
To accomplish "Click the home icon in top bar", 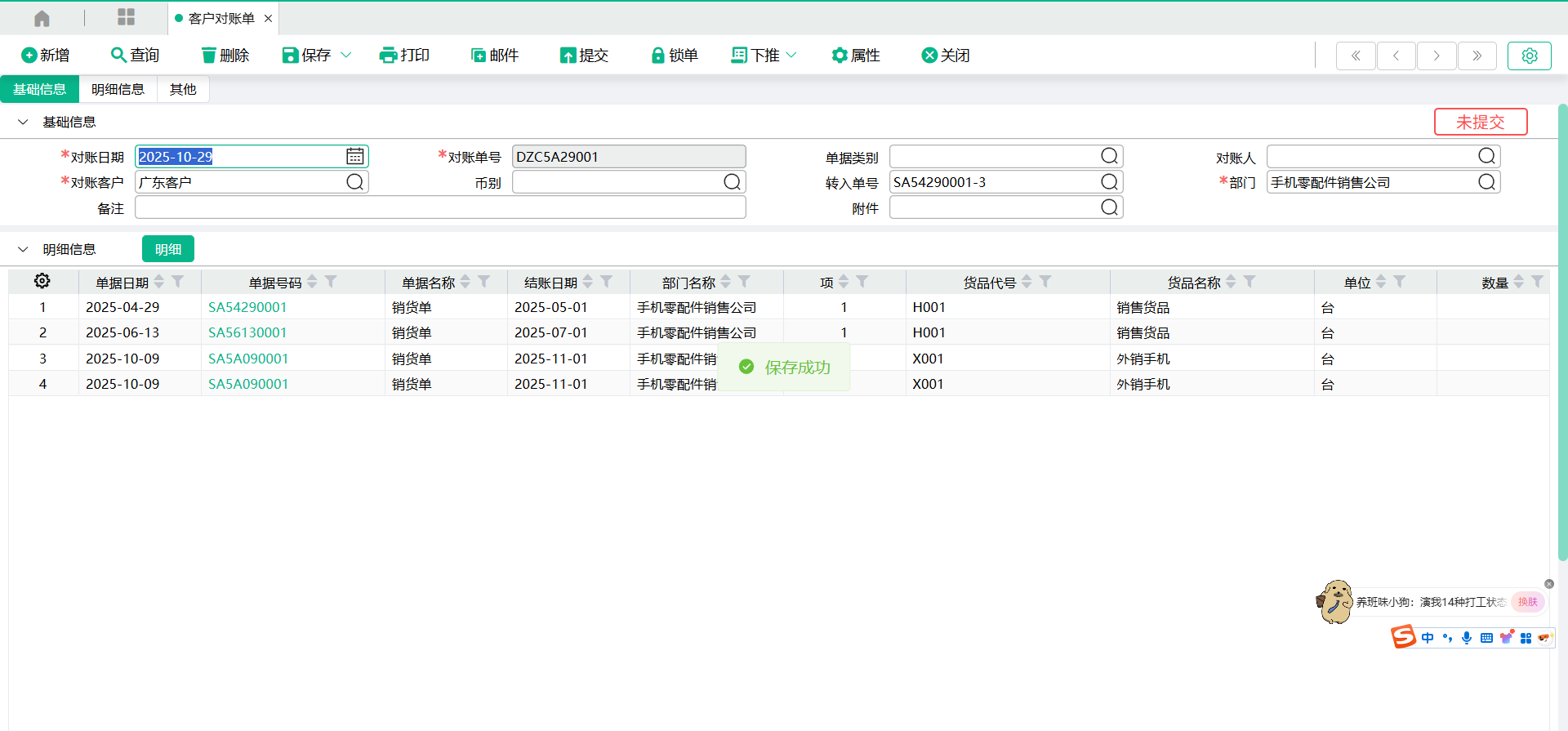I will click(42, 18).
